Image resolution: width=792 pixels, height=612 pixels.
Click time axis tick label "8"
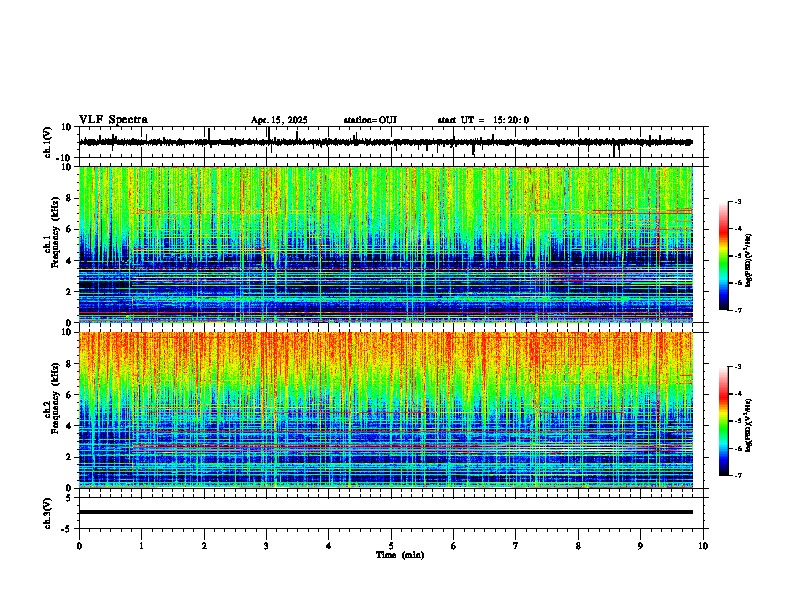578,546
